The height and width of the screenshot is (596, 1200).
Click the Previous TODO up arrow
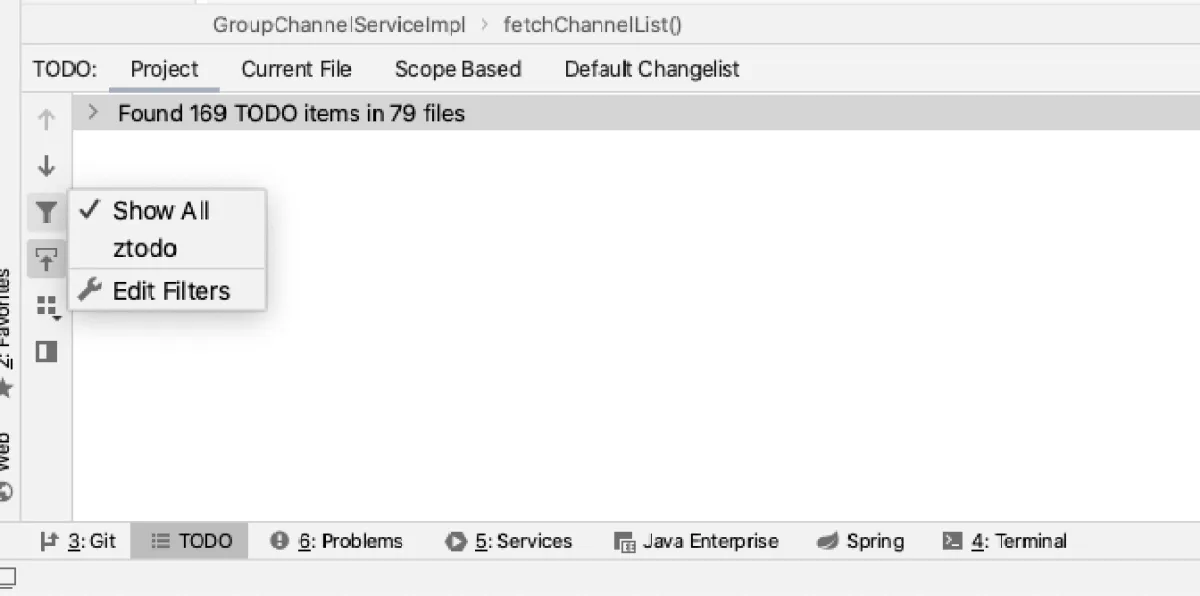click(46, 120)
